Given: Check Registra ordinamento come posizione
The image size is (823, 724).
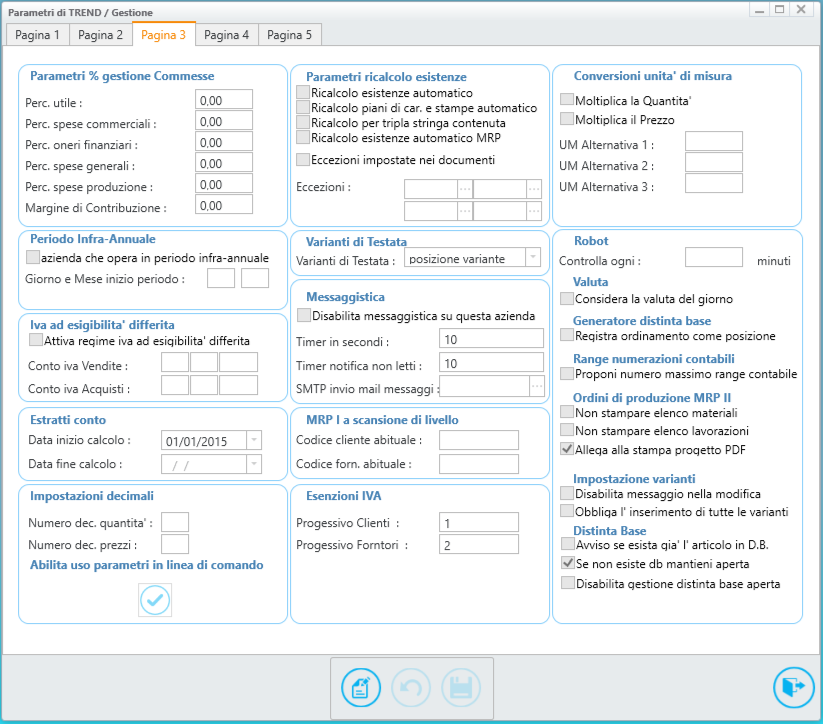Looking at the screenshot, I should [567, 335].
